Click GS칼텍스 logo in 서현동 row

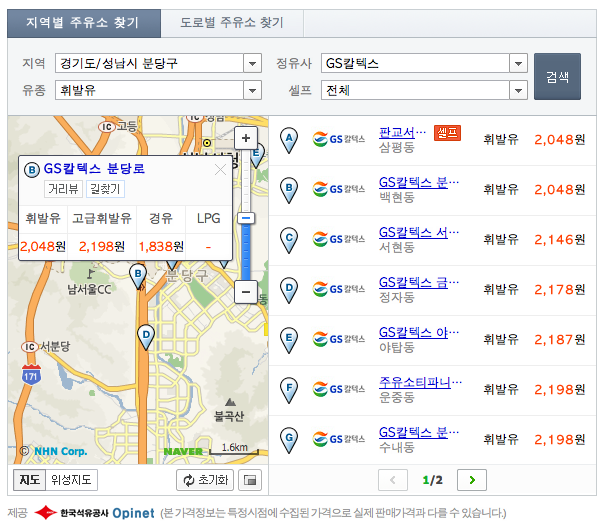[x=339, y=239]
